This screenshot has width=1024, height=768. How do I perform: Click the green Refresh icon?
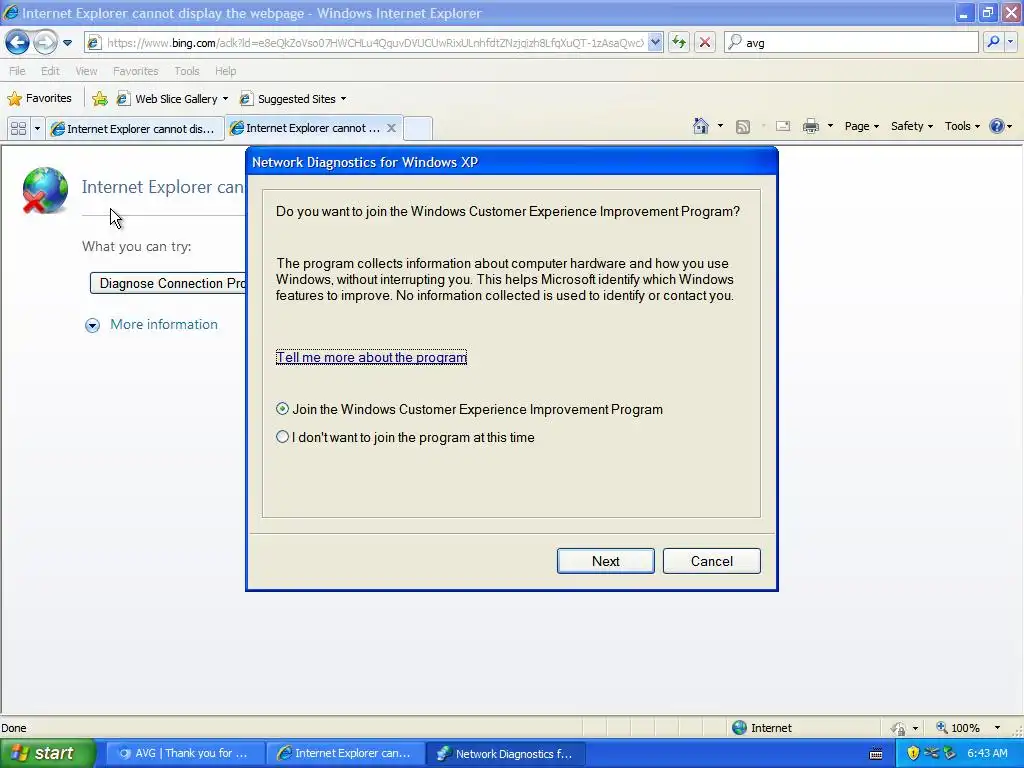coord(679,43)
